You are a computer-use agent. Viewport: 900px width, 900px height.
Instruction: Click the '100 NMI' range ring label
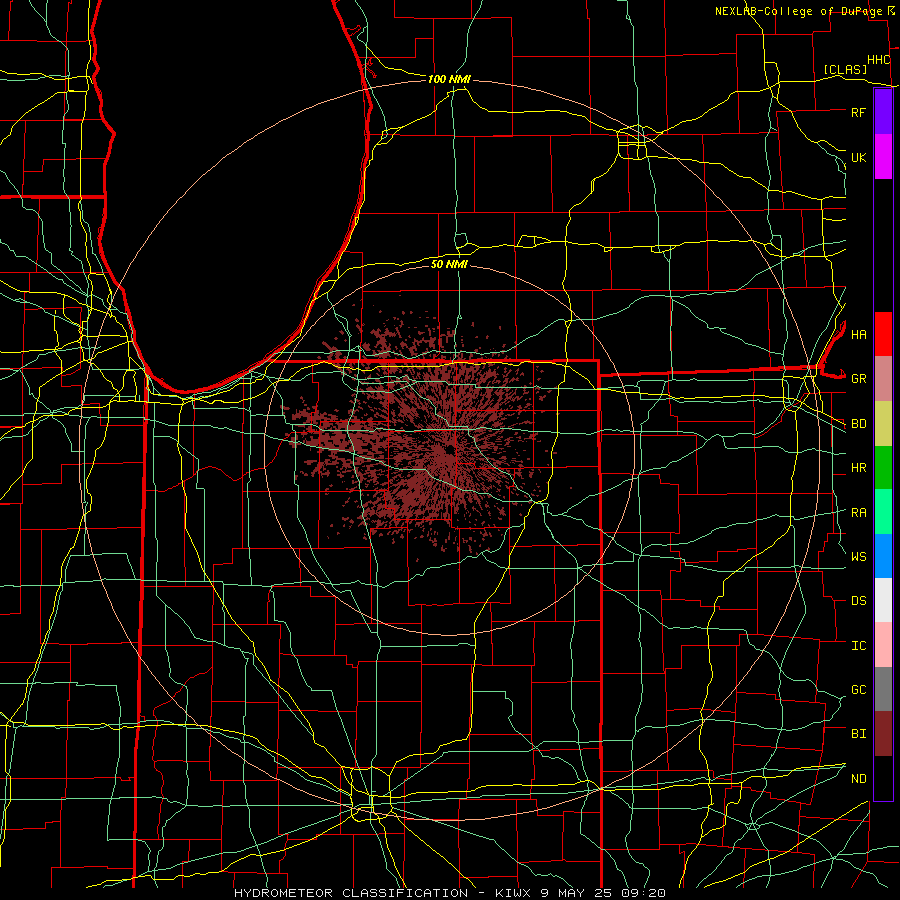tap(449, 79)
